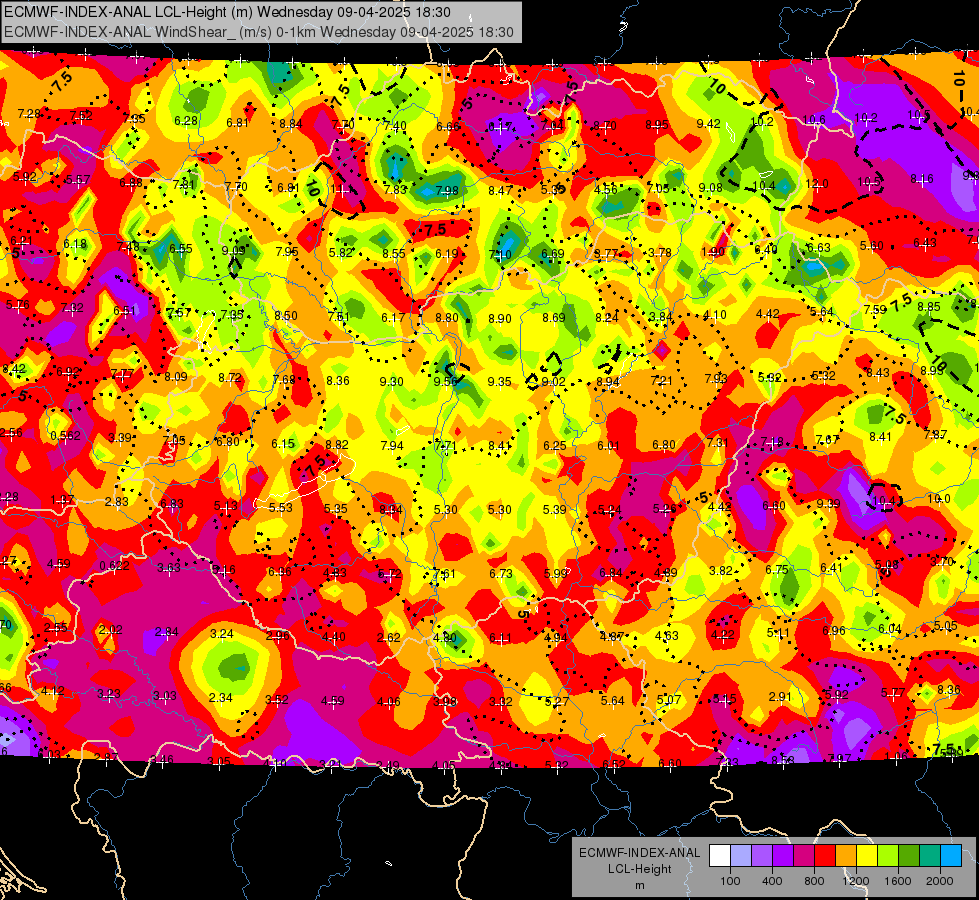
Task: Click the map value '6.75'
Action: coord(777,570)
